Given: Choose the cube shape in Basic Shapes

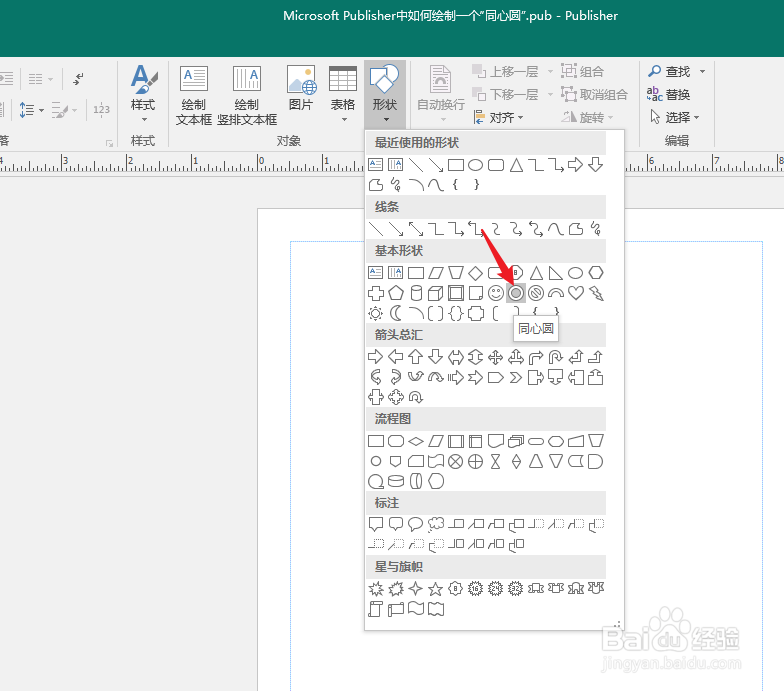Looking at the screenshot, I should [x=436, y=293].
